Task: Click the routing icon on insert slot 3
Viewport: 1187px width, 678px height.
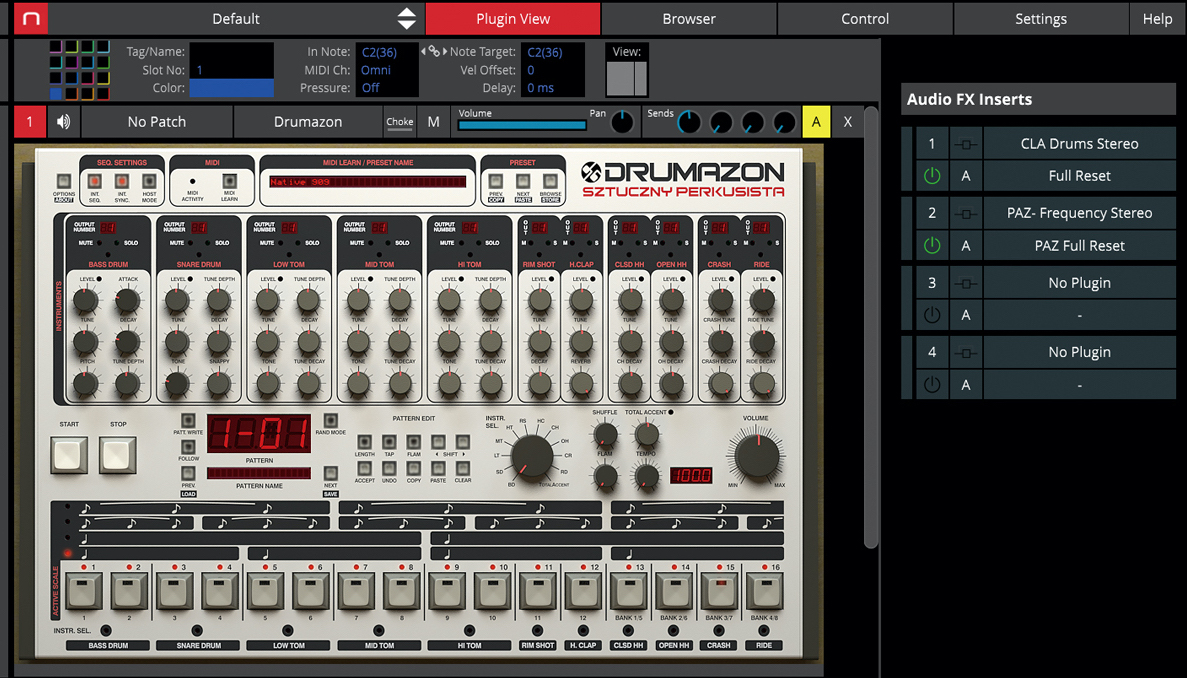Action: 965,283
